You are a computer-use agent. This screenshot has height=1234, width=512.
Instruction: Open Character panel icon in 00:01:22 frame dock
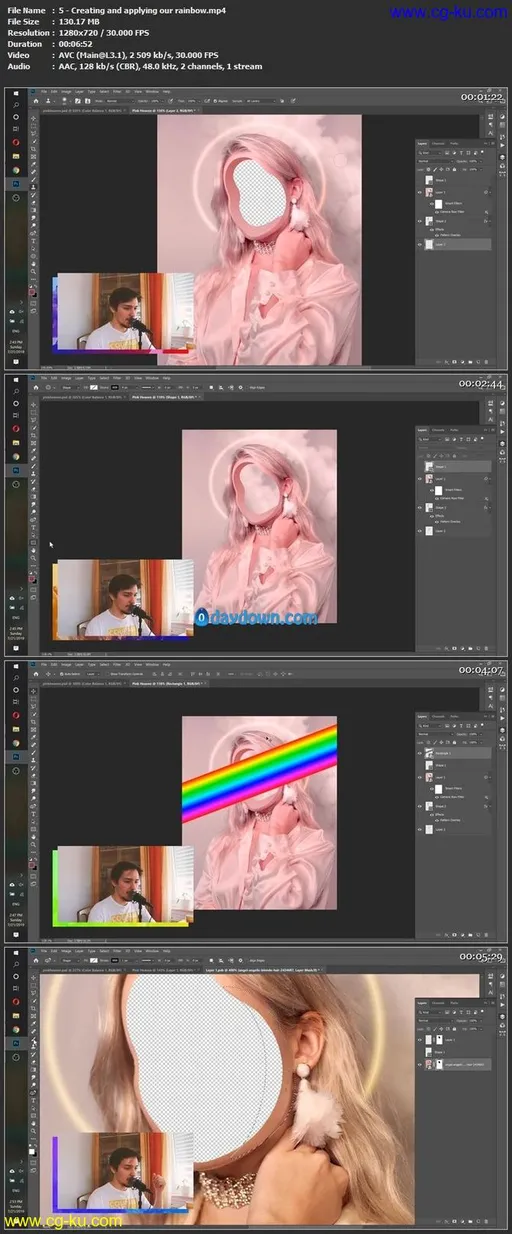490,133
